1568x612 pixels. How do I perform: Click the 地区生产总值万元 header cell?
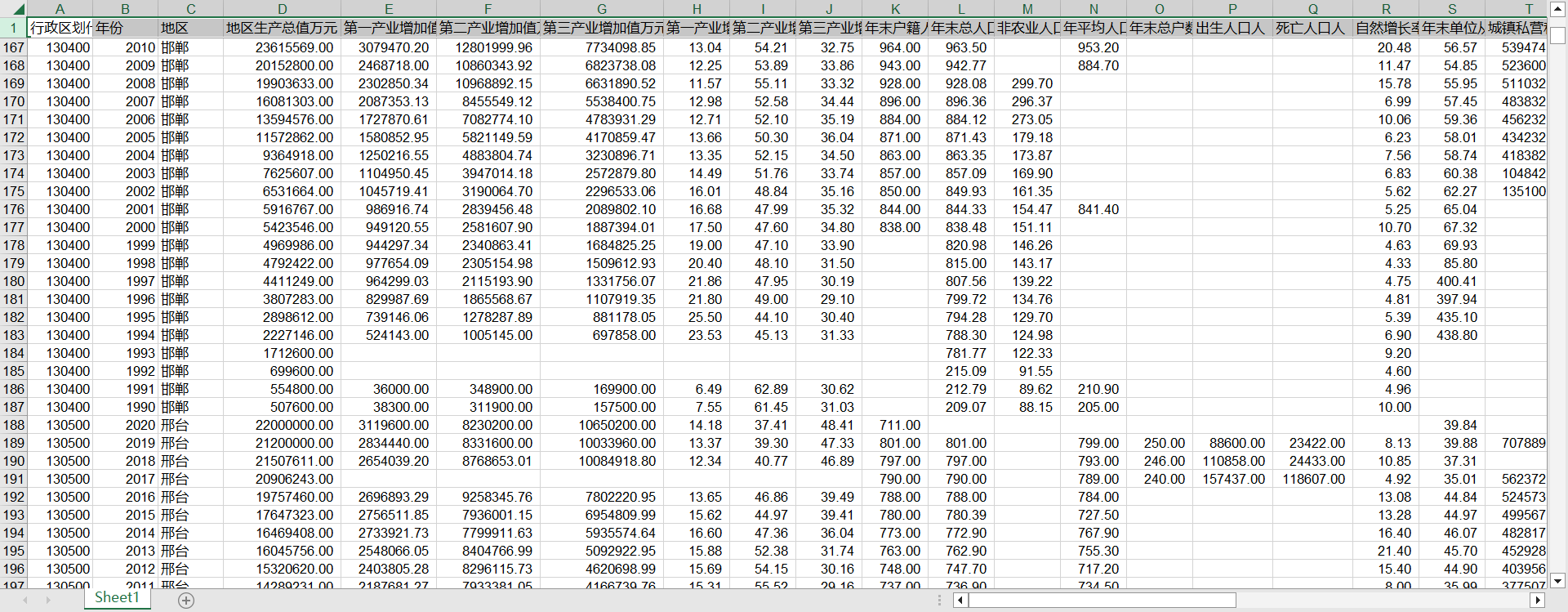click(282, 28)
